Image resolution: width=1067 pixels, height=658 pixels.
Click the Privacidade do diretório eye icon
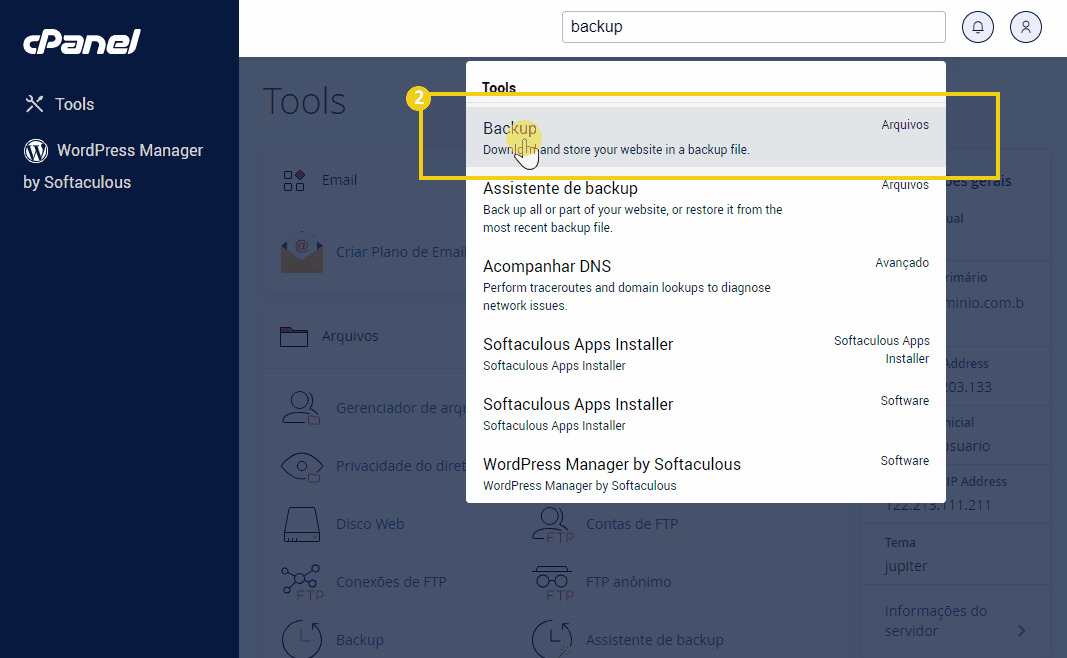click(301, 467)
